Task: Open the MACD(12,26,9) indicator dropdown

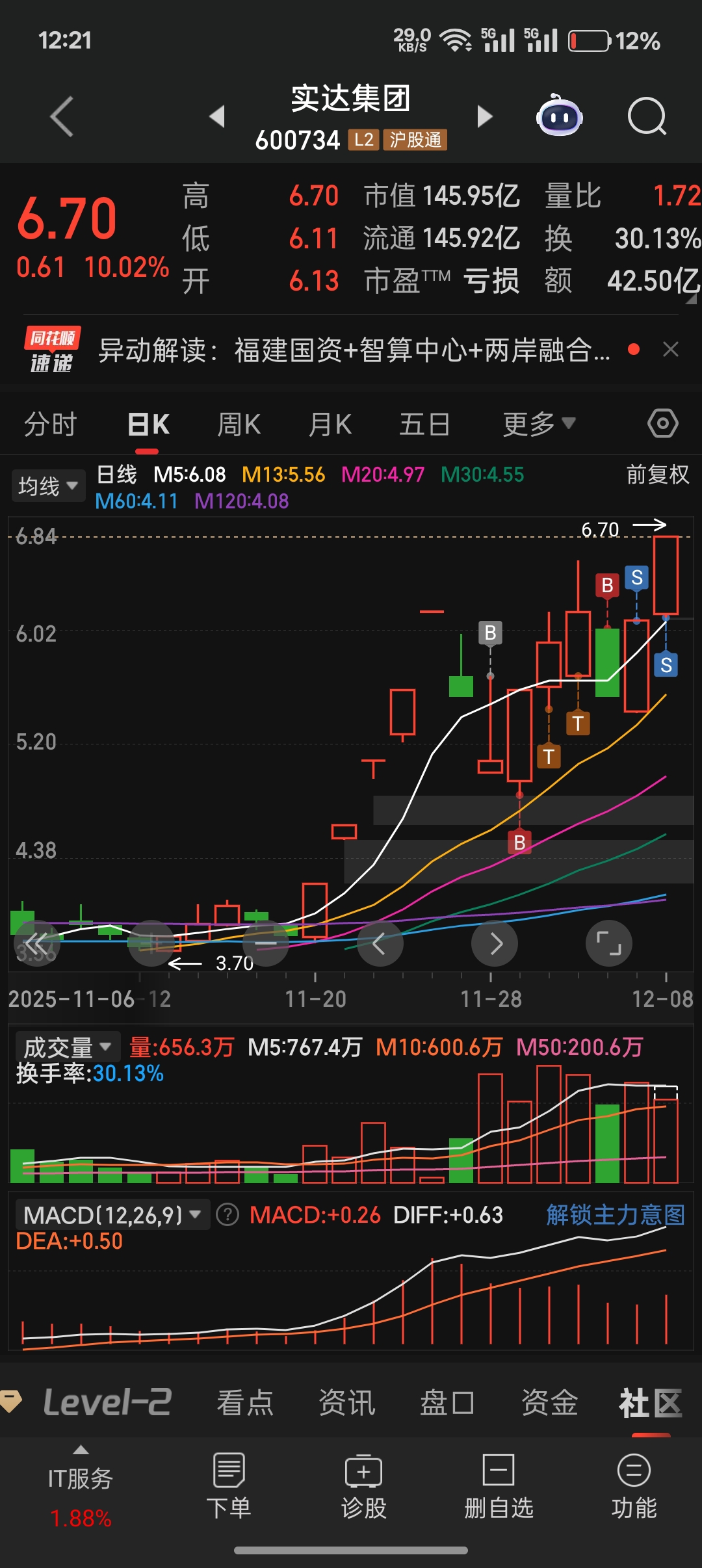Action: 112,1214
